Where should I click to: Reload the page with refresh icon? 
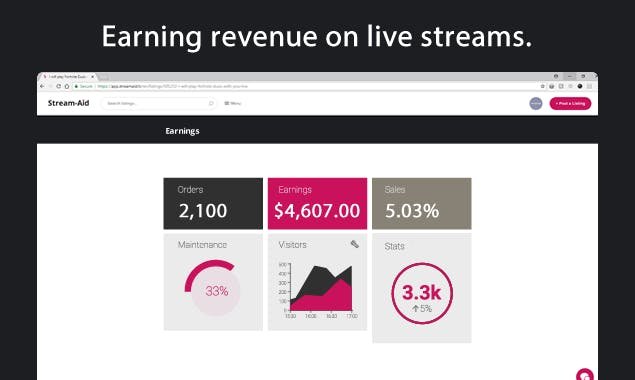click(x=58, y=86)
